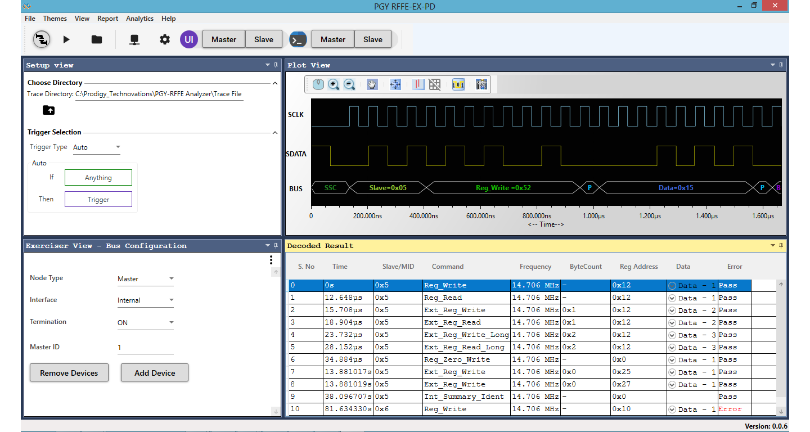
Task: Click the Slave=0x05 bus segment in plot
Action: click(x=388, y=188)
